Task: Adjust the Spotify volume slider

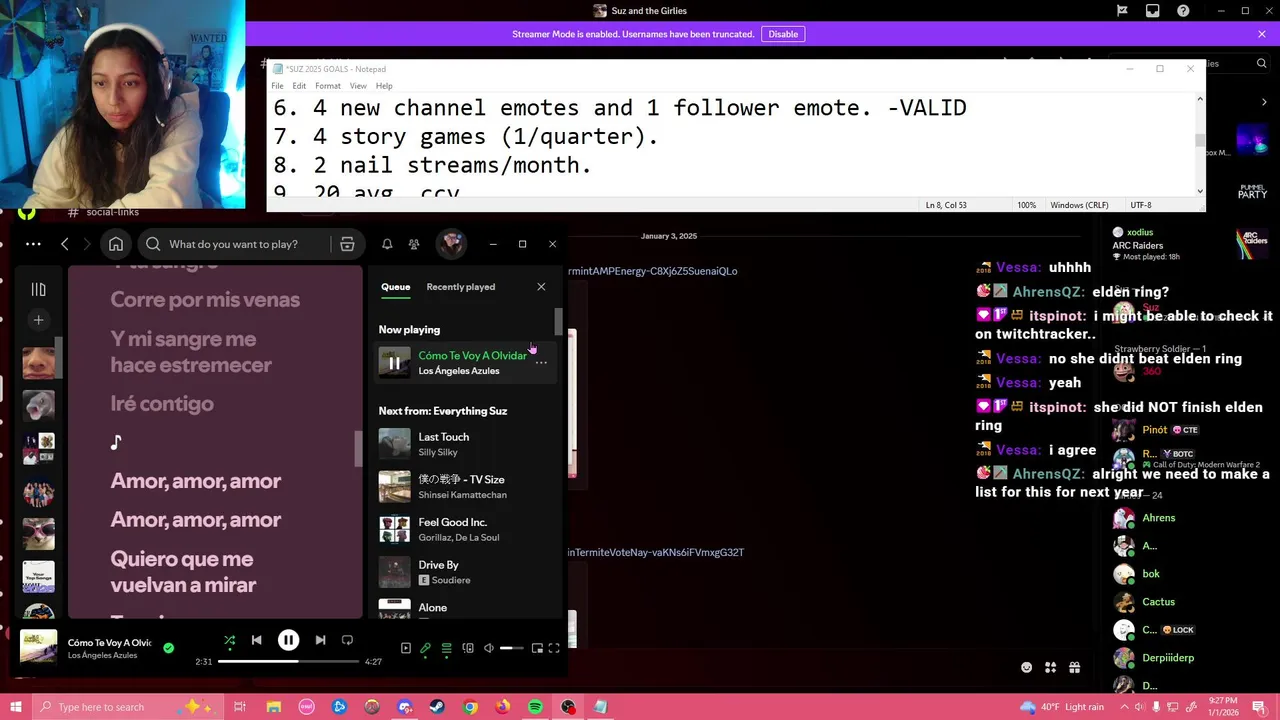Action: [x=511, y=648]
